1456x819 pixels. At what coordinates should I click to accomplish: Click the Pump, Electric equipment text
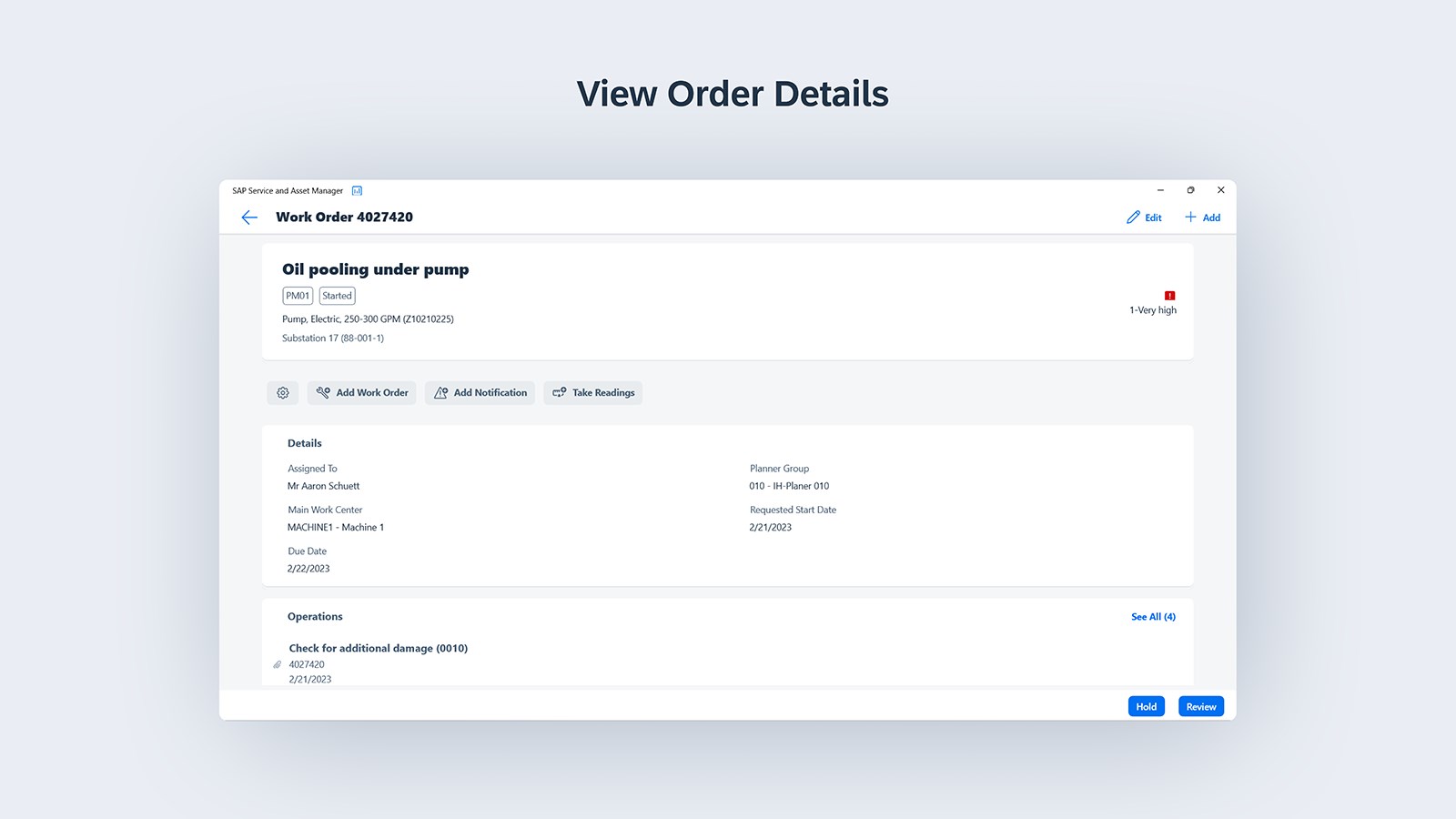coord(368,319)
